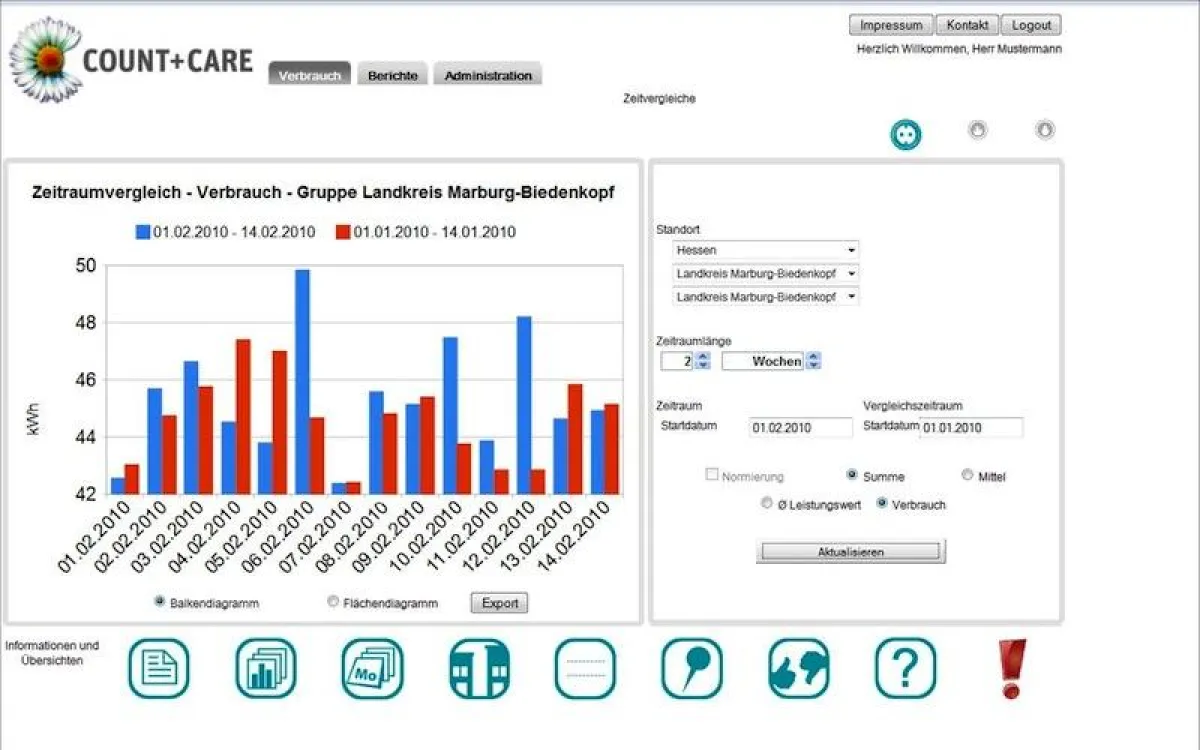1200x750 pixels.
Task: Select the Summe radio button
Action: pyautogui.click(x=852, y=475)
